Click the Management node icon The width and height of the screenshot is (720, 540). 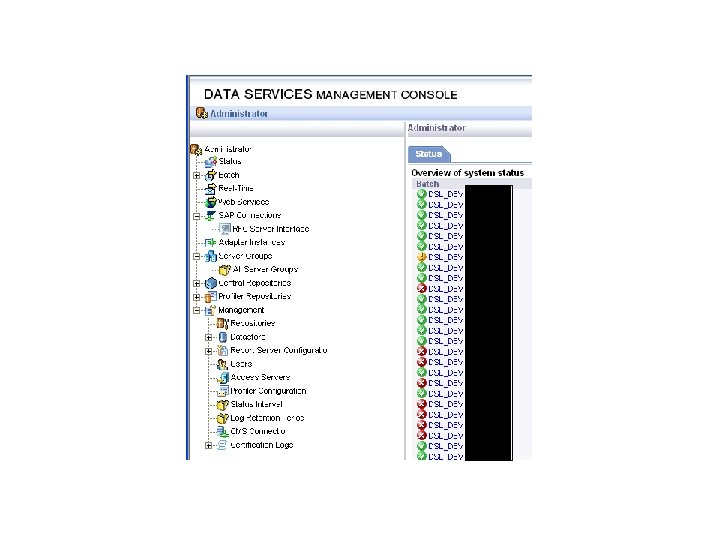211,310
